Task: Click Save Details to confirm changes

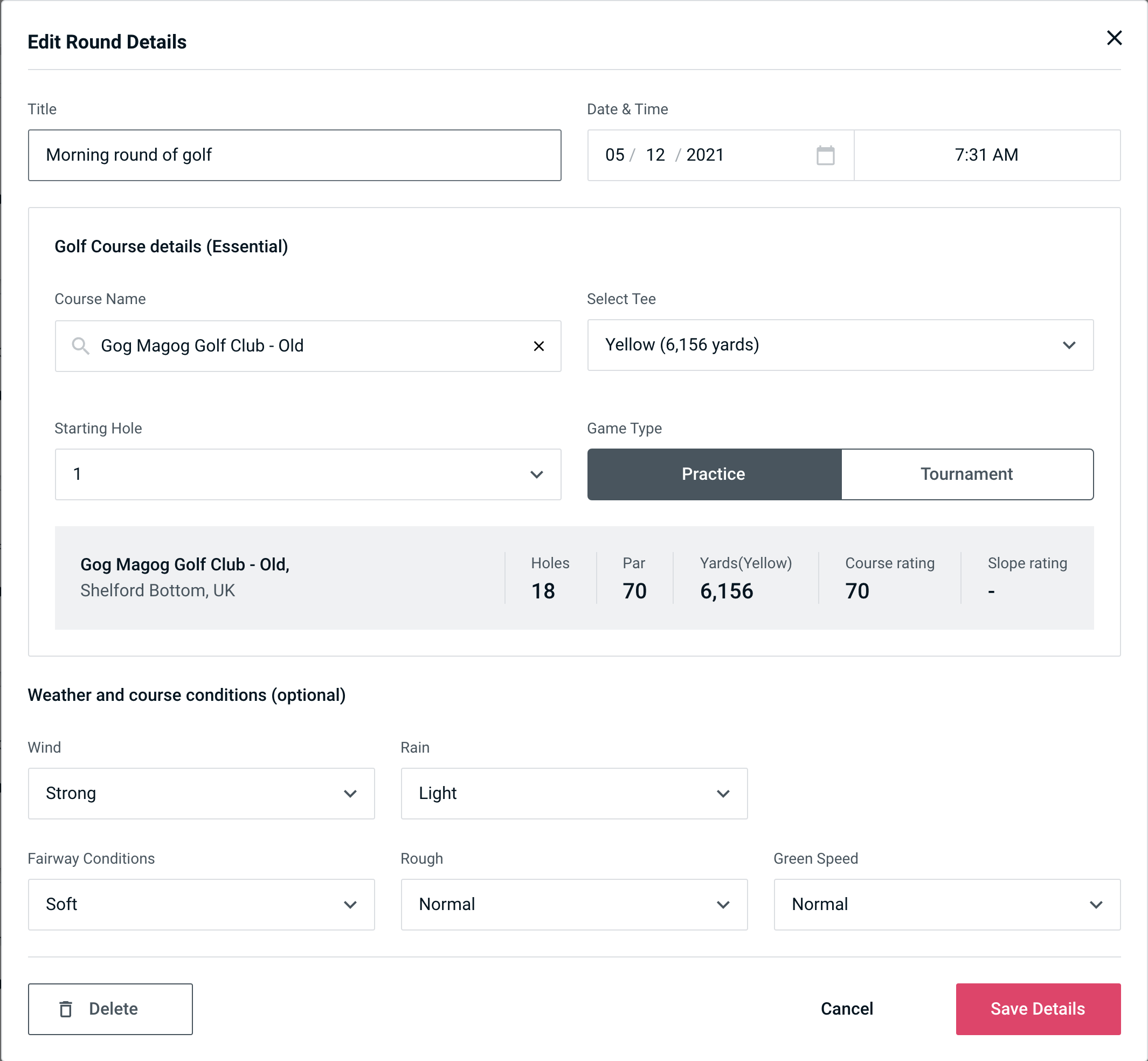Action: (1037, 1008)
